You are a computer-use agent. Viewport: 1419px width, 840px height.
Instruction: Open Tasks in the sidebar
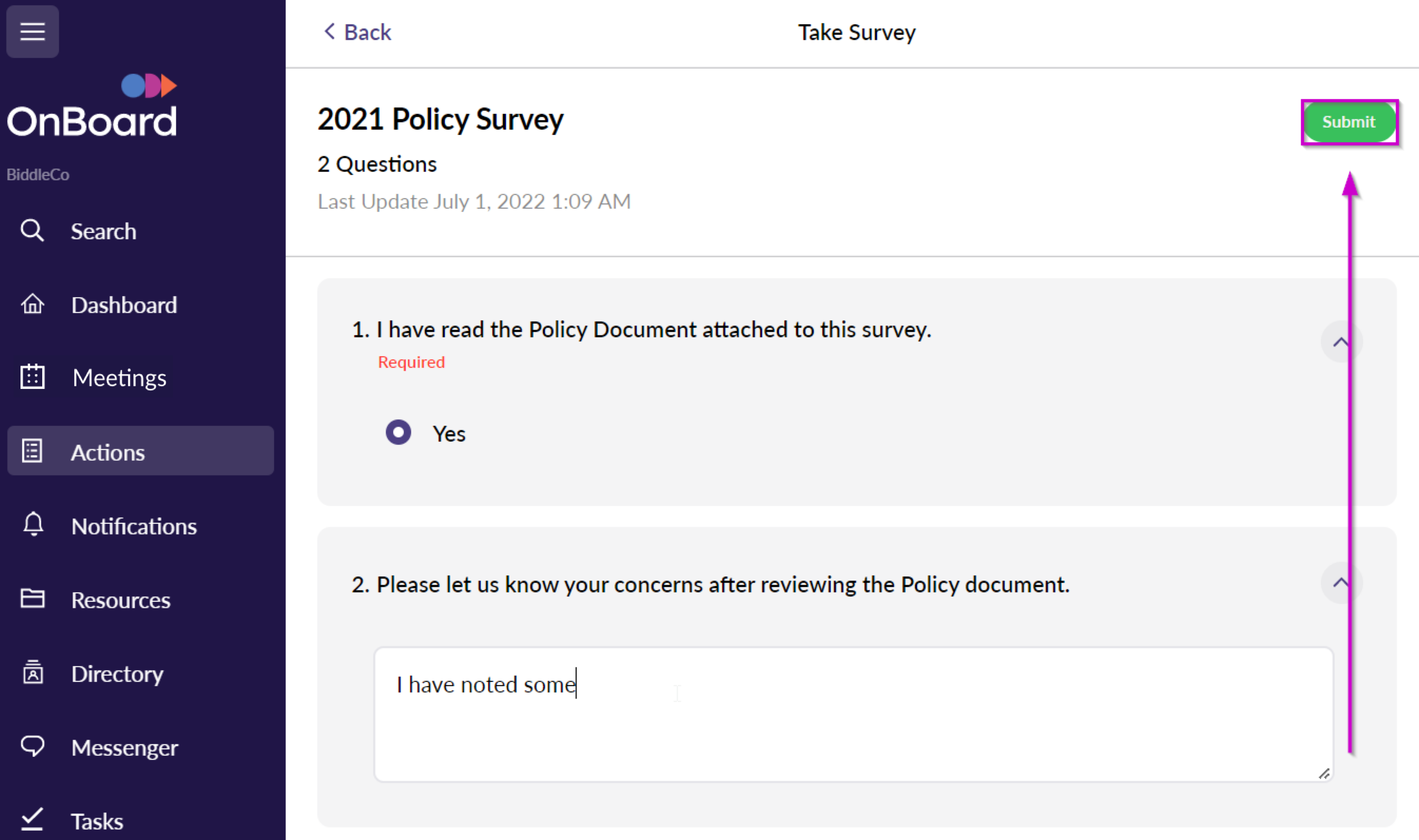[97, 821]
